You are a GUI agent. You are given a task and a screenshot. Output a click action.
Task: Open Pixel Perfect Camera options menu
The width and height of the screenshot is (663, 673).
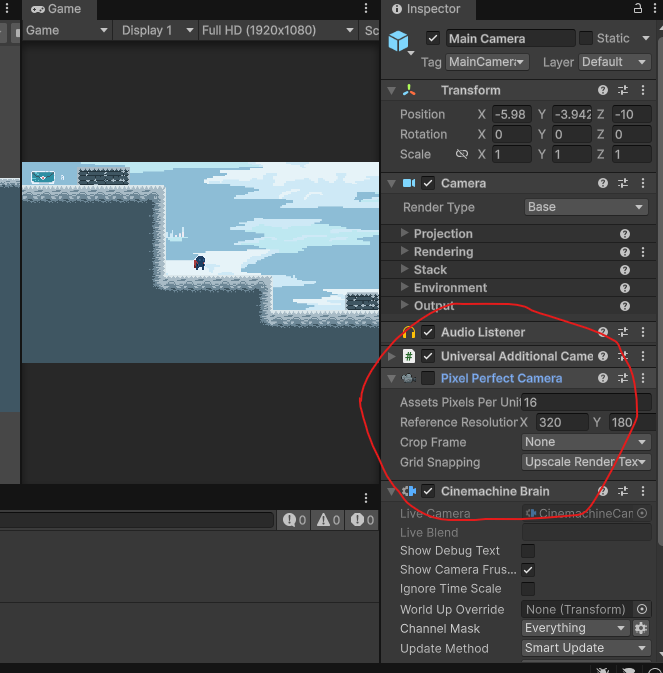(643, 378)
